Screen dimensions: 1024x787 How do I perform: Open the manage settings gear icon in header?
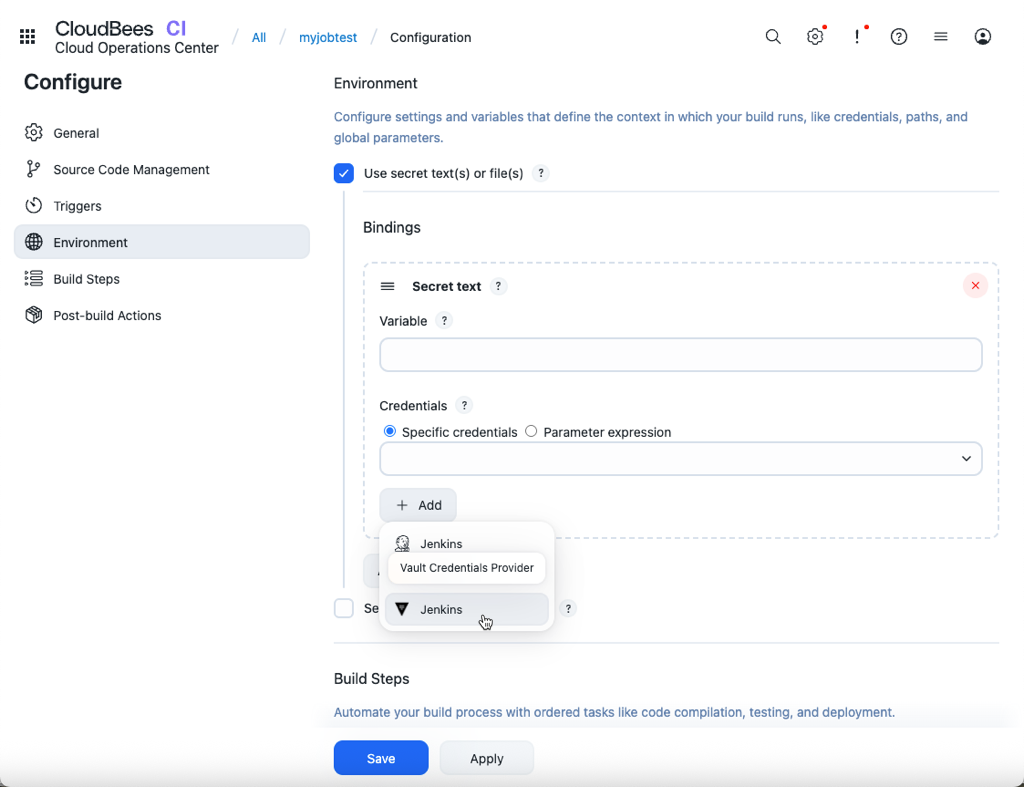(815, 37)
